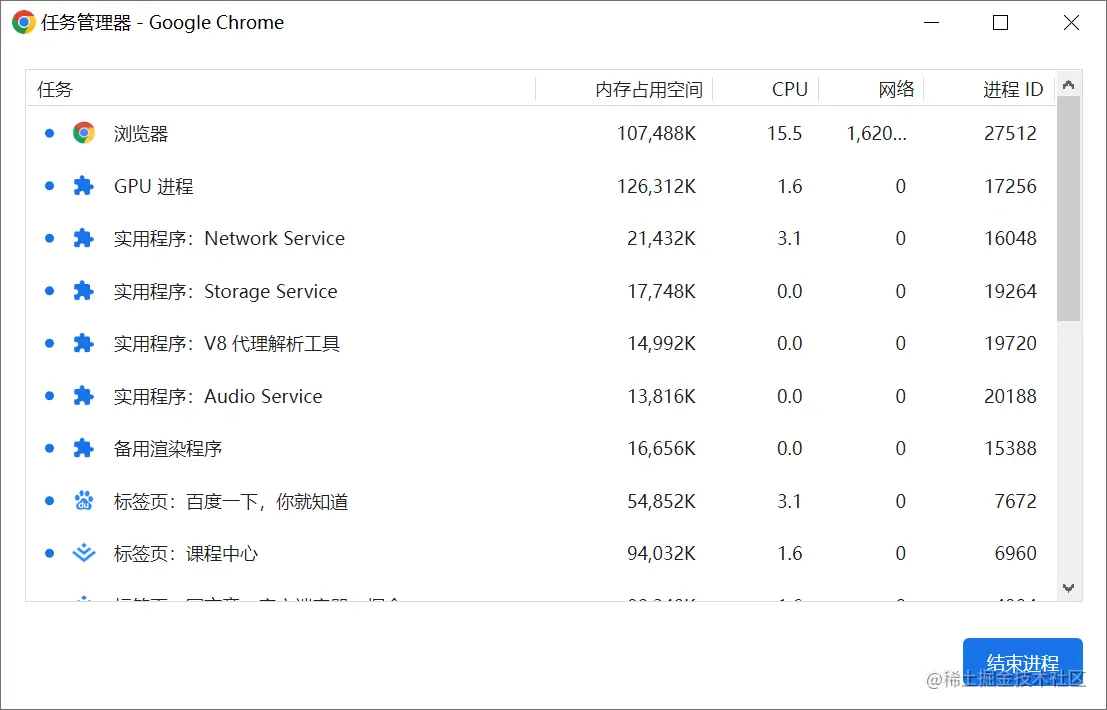
Task: Sort by 内存占用空间 column header
Action: tap(648, 89)
